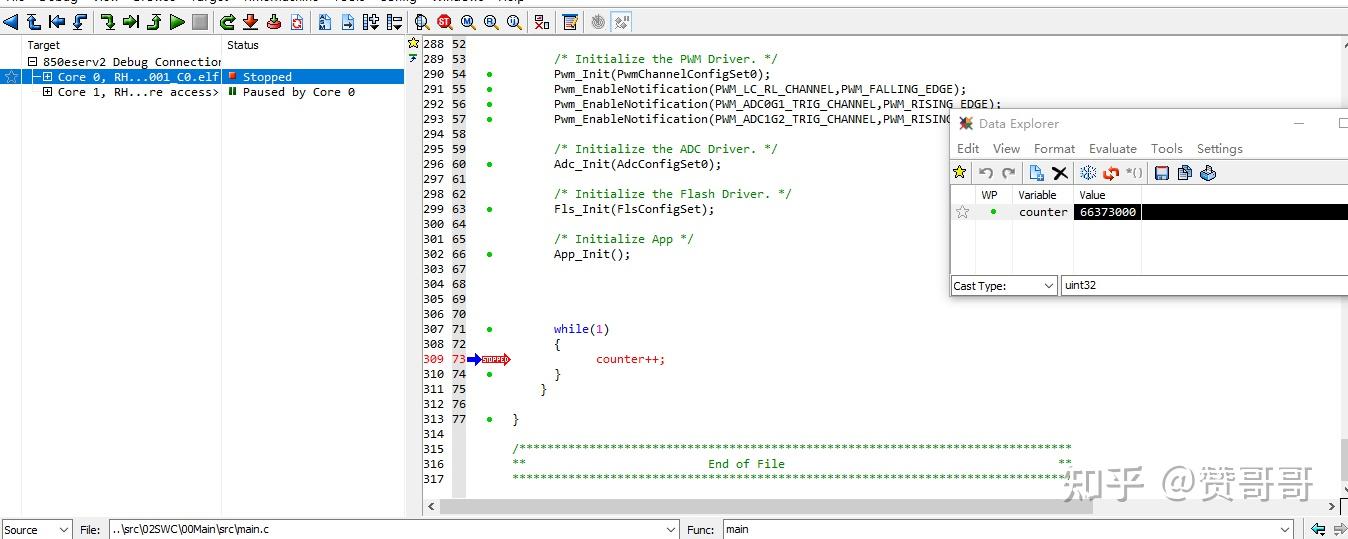The image size is (1348, 539).
Task: Click the U magnifier toolbar icon
Action: (514, 22)
